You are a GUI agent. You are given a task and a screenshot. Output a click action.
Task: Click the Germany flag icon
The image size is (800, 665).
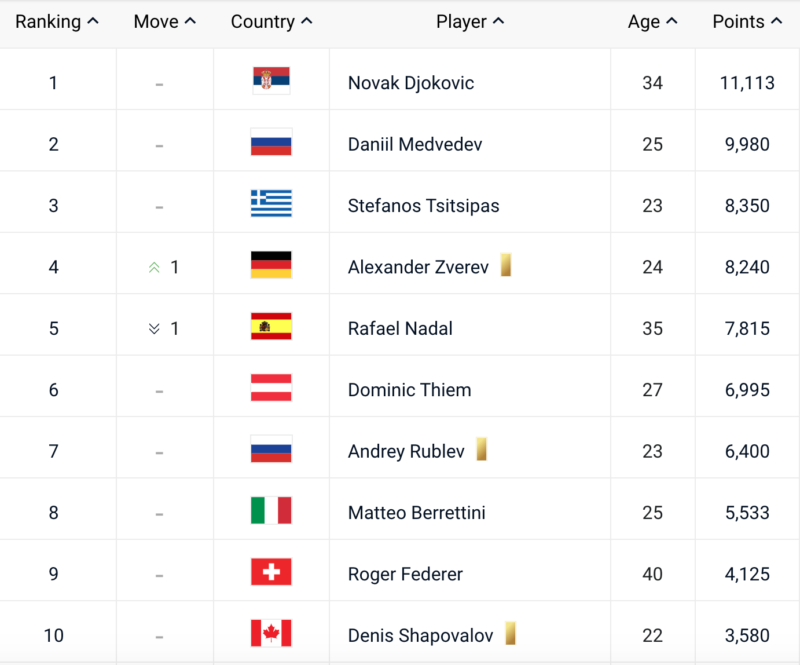point(271,264)
